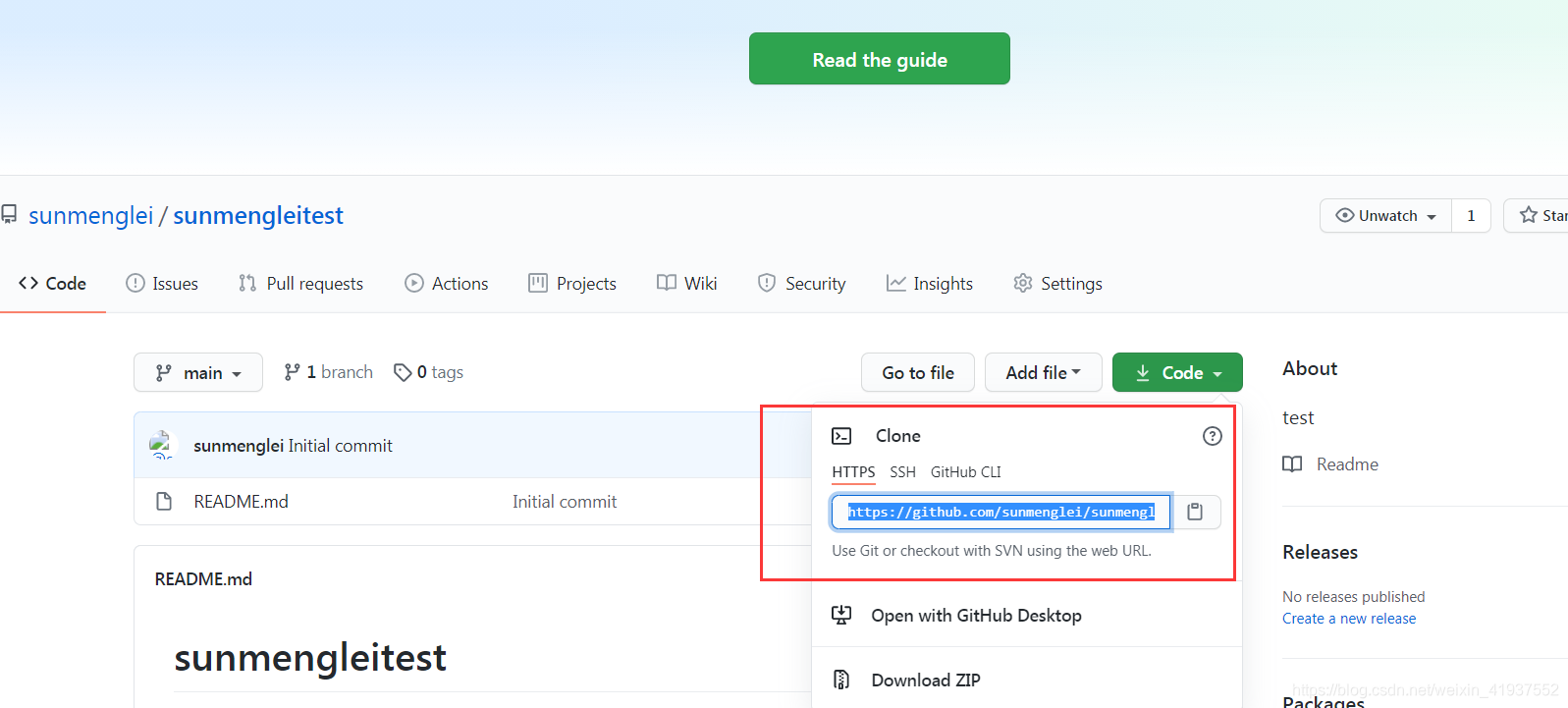Click the Clone terminal icon

point(841,436)
